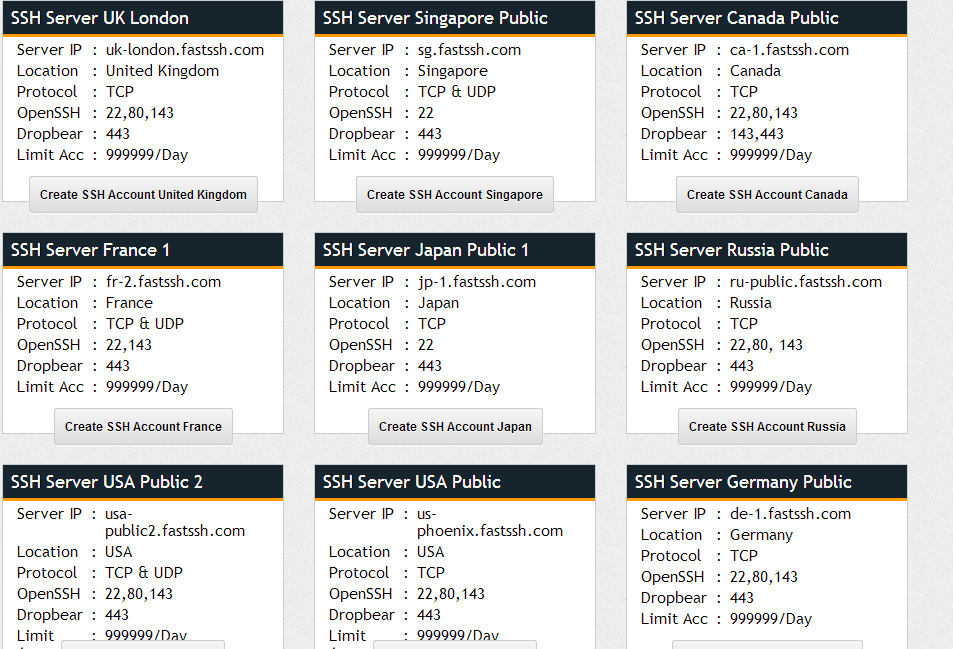
Task: Click the uk-london.fastssh.com server address
Action: 185,50
